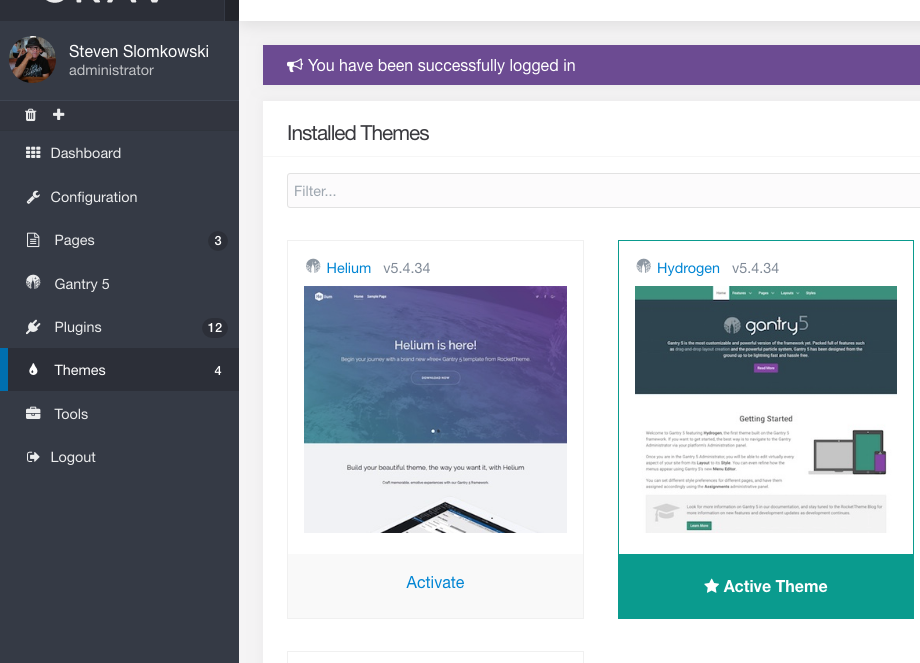This screenshot has width=920, height=663.
Task: Click the successfully logged in message
Action: (x=441, y=65)
